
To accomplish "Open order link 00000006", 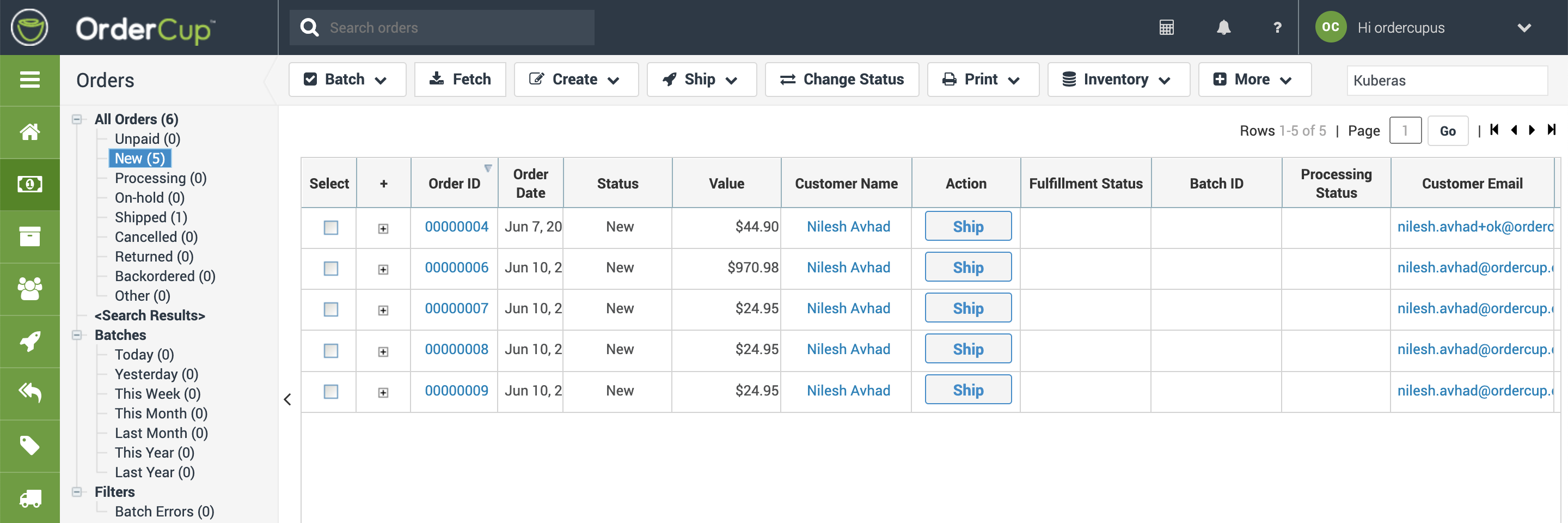I will tap(456, 267).
